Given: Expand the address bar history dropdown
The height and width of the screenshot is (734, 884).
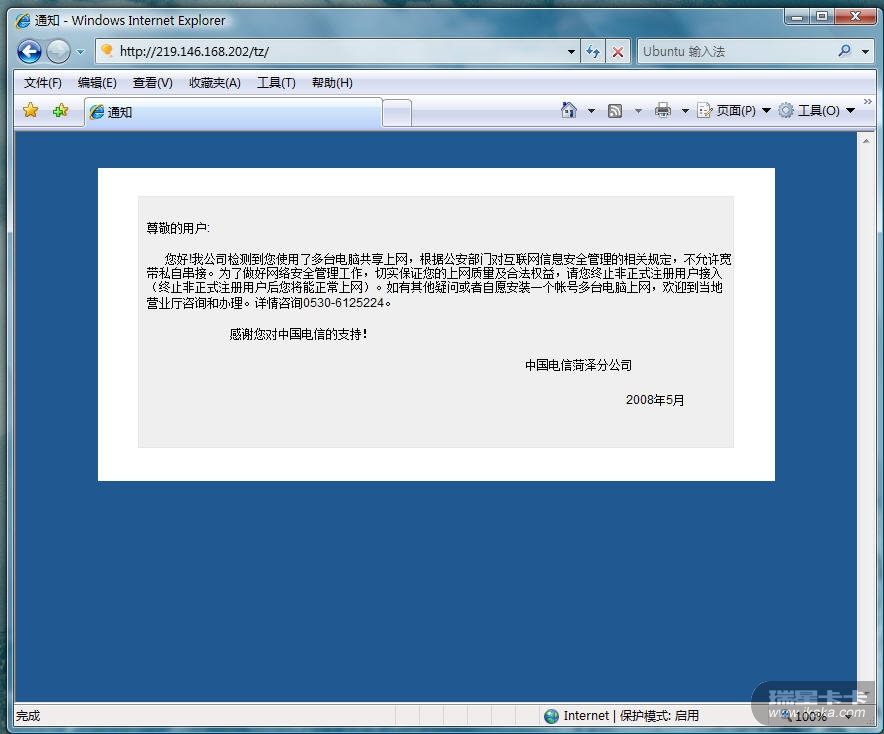Looking at the screenshot, I should [571, 52].
